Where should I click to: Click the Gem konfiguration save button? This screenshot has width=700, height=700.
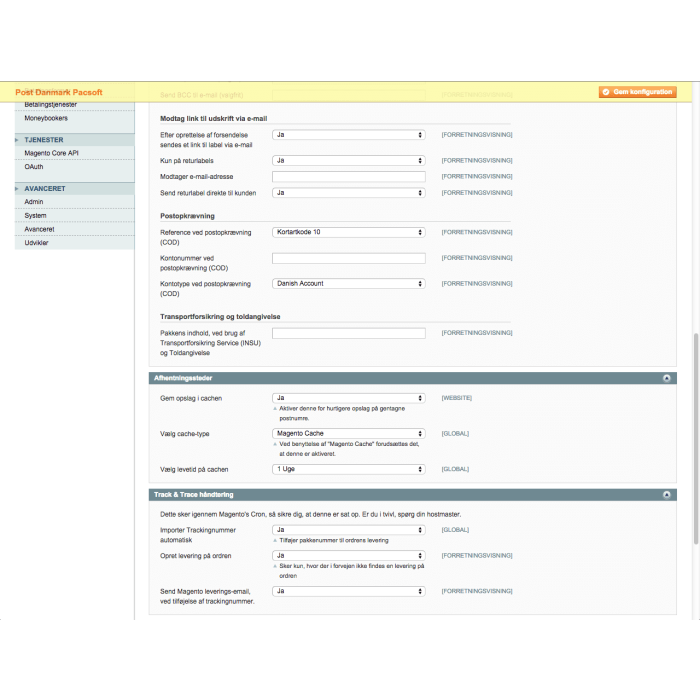pos(638,92)
